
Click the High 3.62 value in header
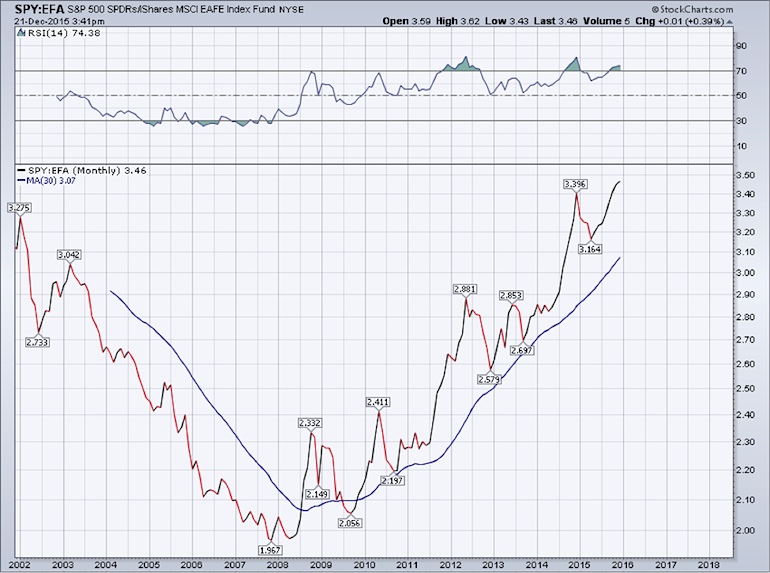pyautogui.click(x=457, y=21)
